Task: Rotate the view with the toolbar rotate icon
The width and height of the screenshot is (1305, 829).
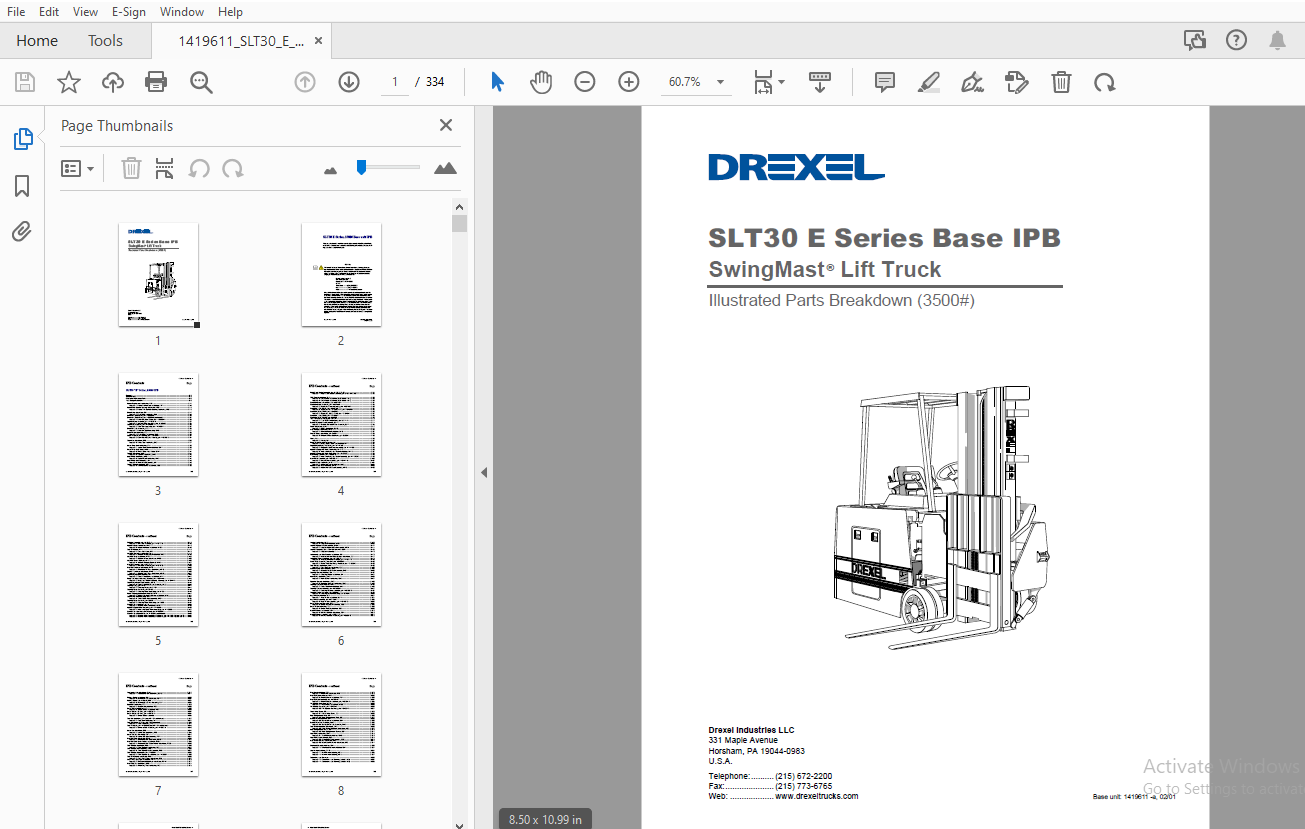Action: 1105,82
